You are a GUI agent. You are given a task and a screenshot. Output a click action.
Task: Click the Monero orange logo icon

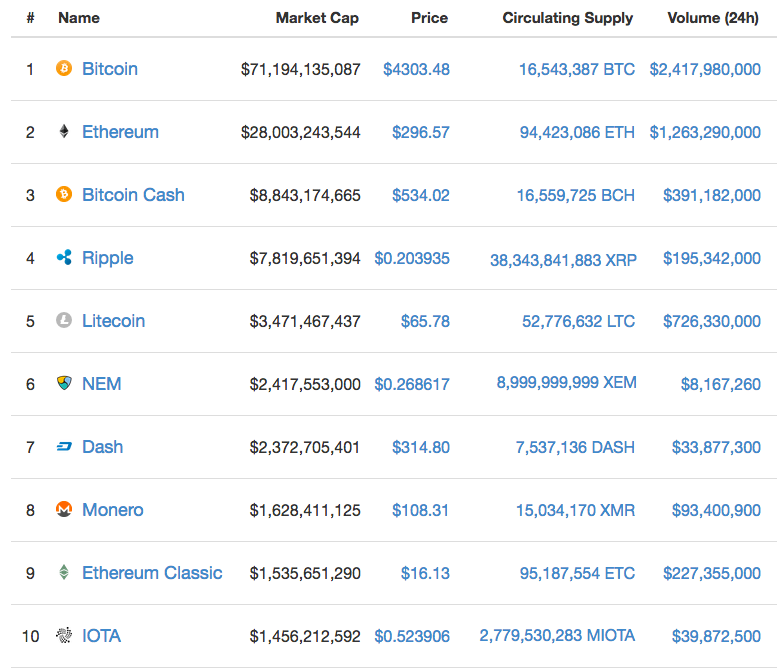click(64, 509)
